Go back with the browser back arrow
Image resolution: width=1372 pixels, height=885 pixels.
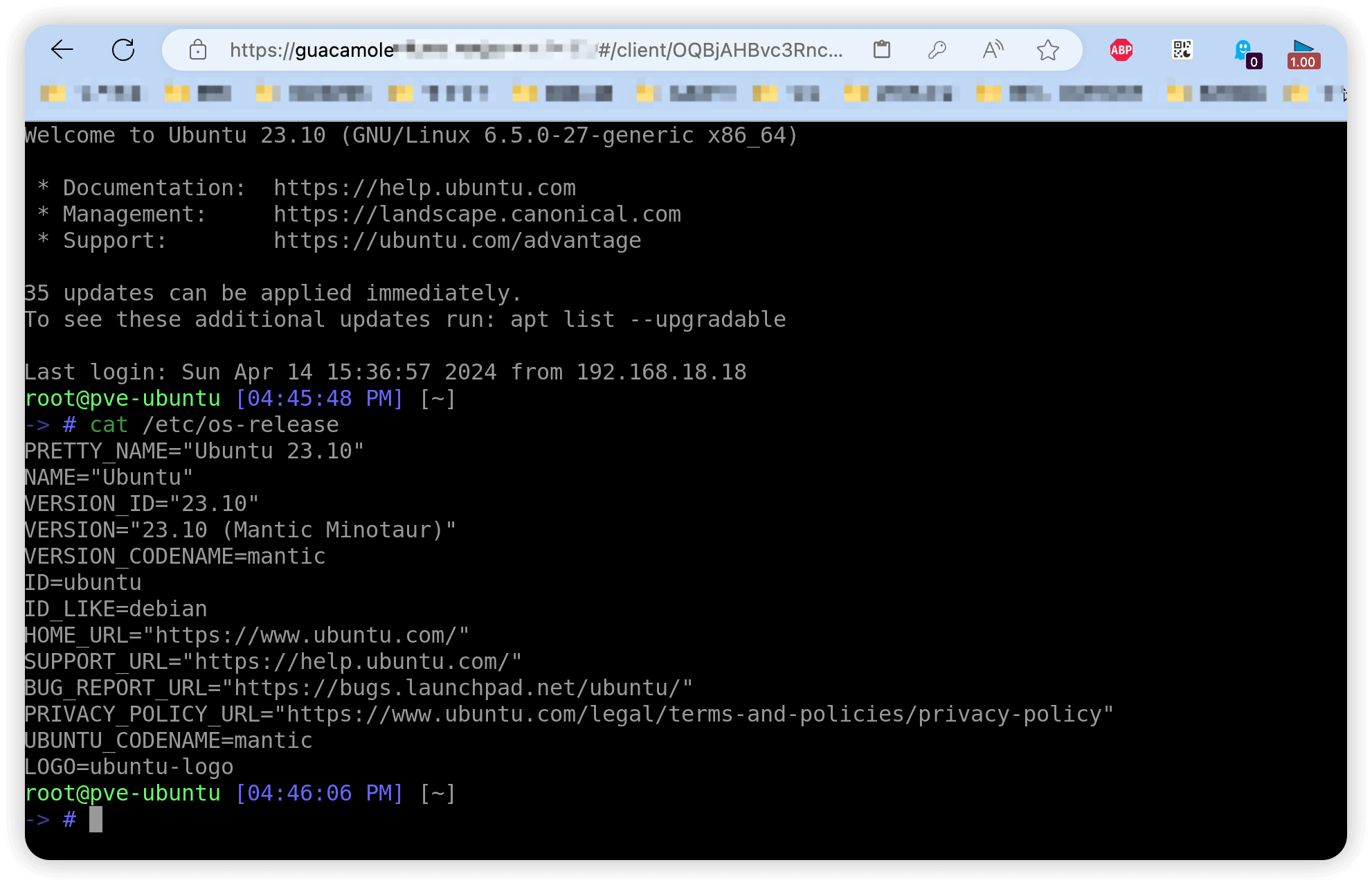pyautogui.click(x=62, y=50)
